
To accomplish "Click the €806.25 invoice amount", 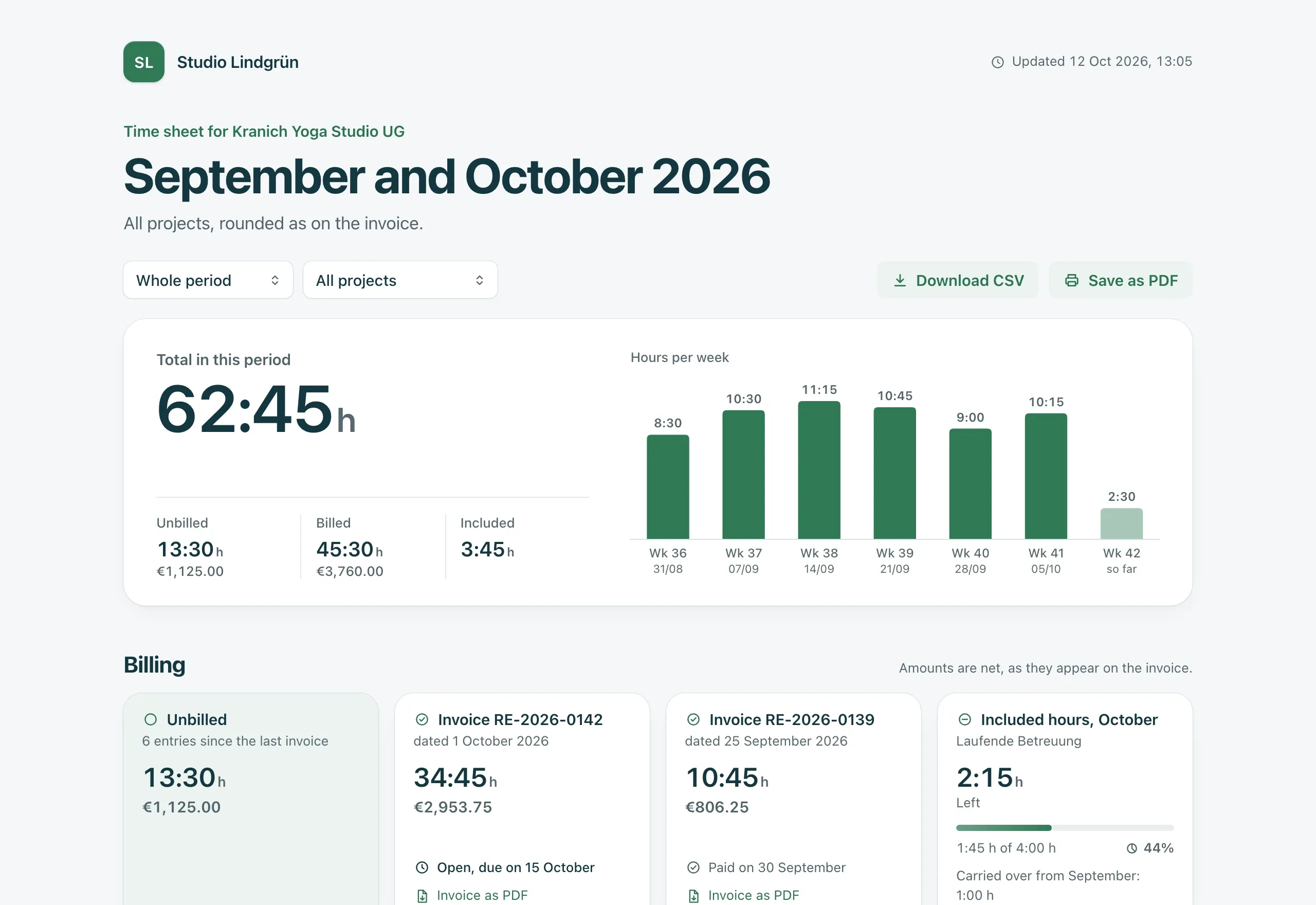I will [717, 807].
